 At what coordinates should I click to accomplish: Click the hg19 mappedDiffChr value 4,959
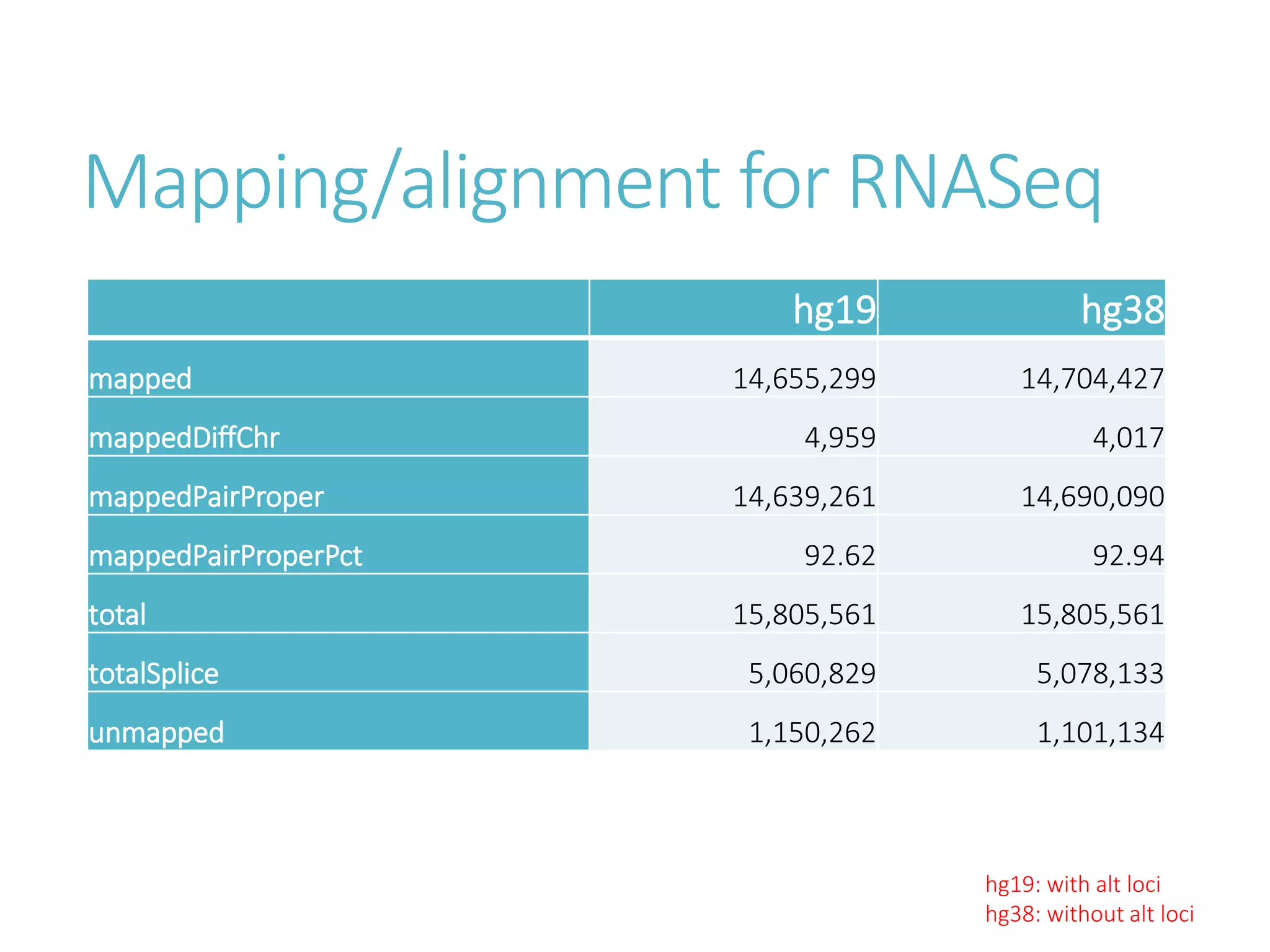(x=840, y=438)
